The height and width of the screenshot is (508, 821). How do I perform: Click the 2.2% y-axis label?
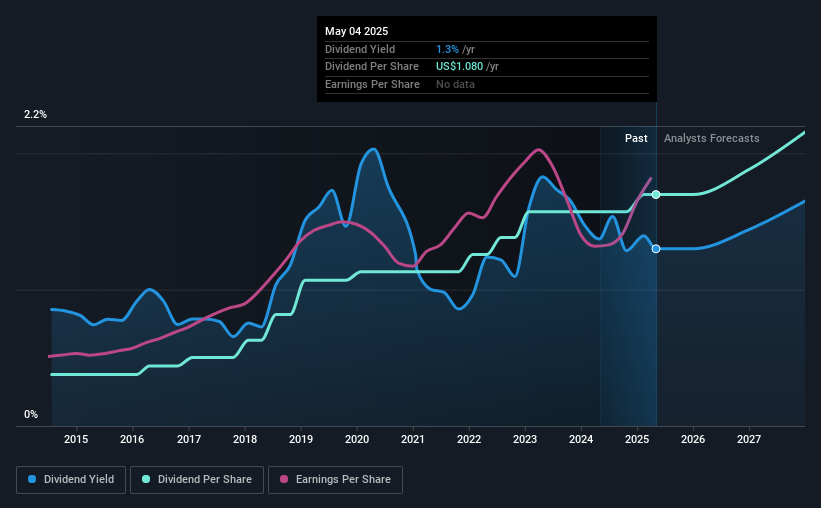(35, 115)
